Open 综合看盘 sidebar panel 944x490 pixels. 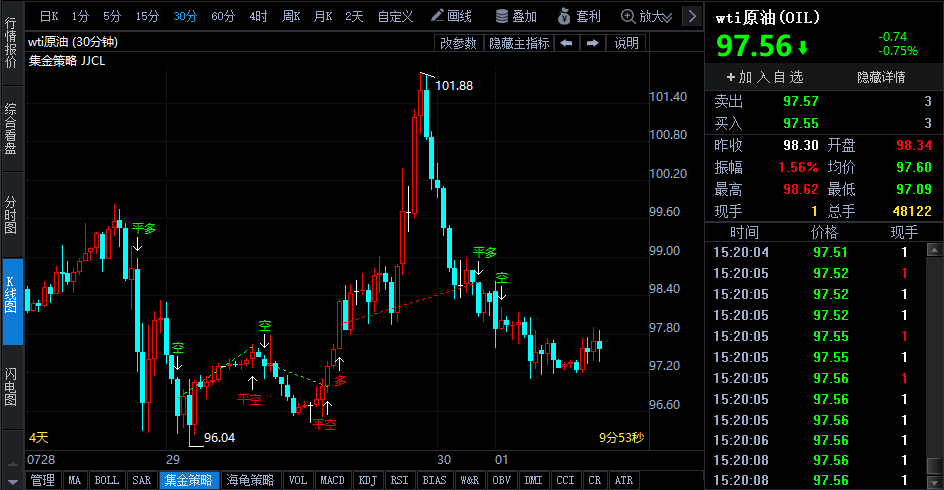coord(11,129)
